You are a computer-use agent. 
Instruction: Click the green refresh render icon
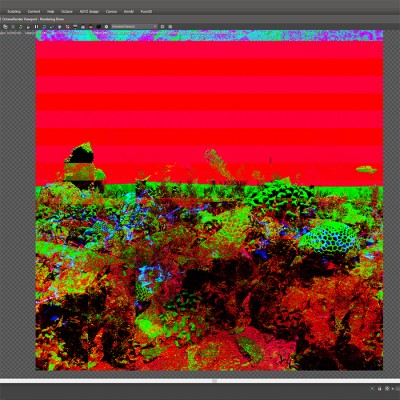click(x=20, y=27)
